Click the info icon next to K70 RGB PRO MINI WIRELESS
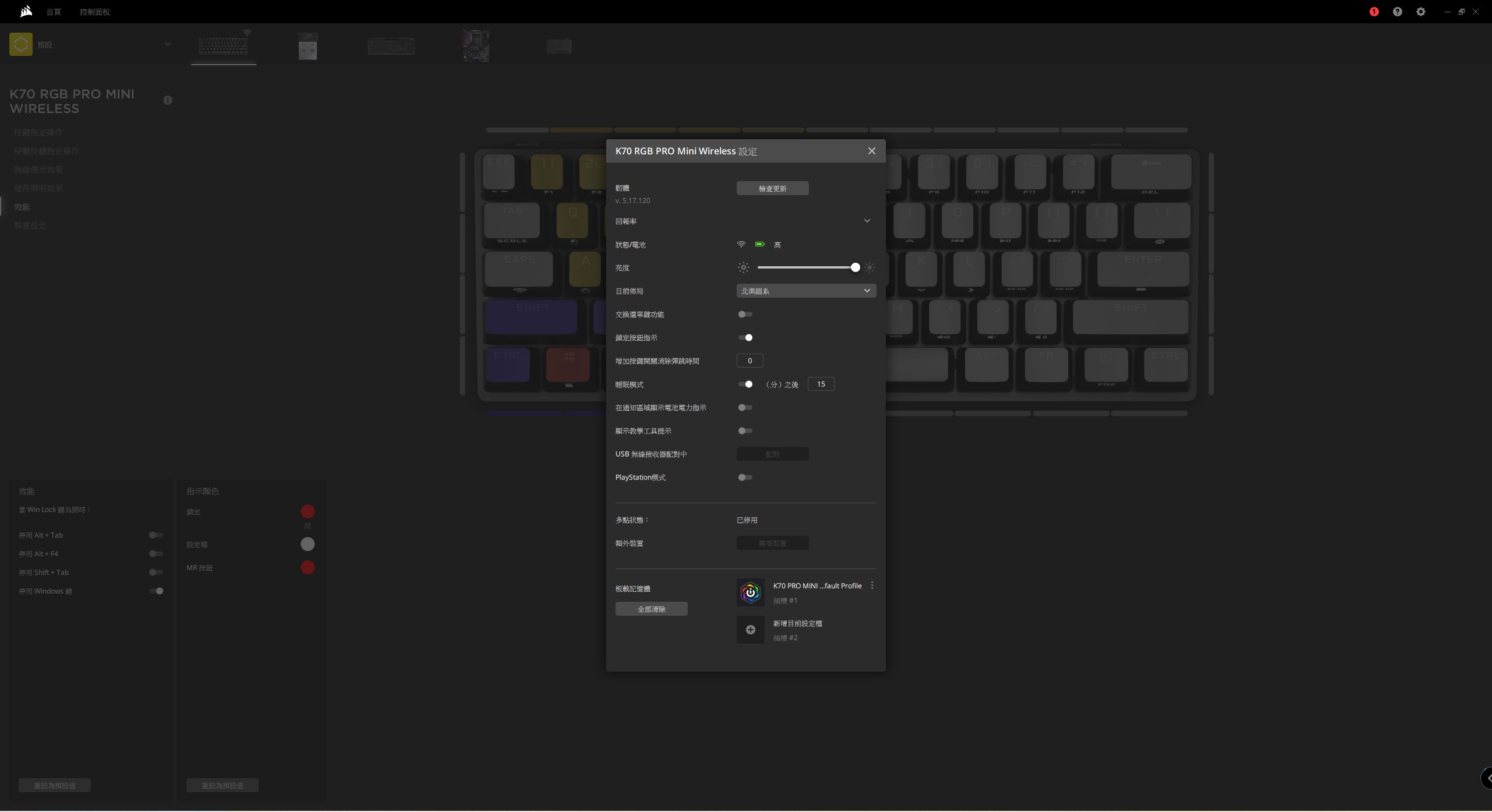 (x=168, y=100)
